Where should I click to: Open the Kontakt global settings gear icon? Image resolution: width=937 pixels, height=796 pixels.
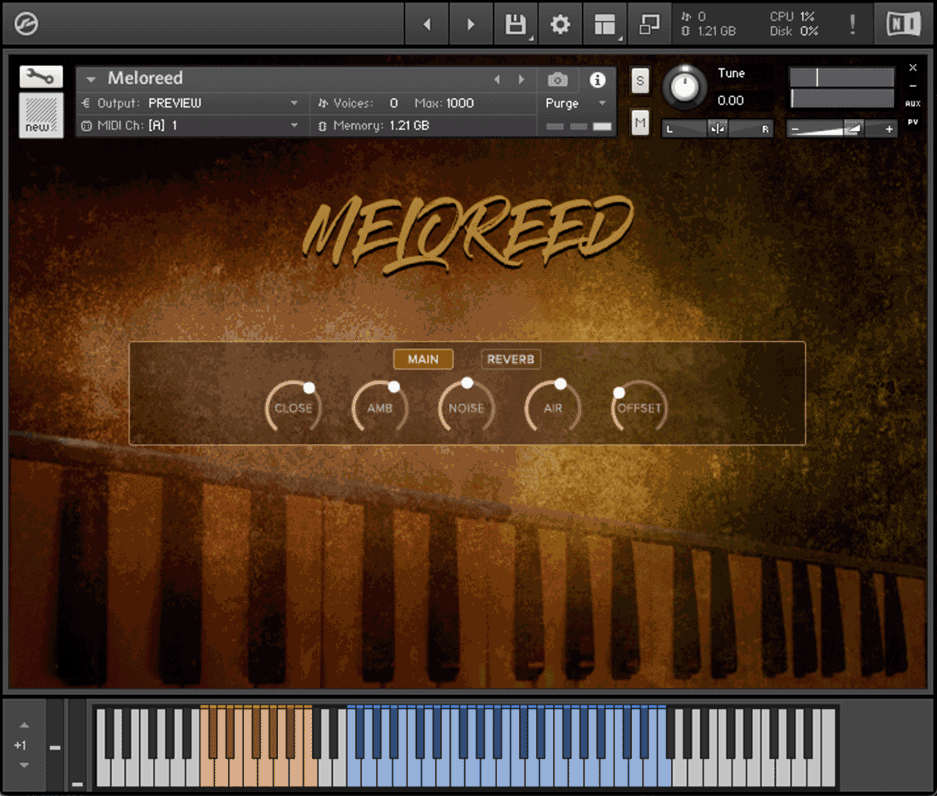click(560, 24)
